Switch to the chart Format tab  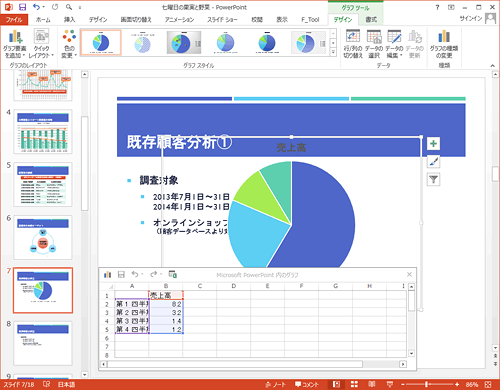371,20
